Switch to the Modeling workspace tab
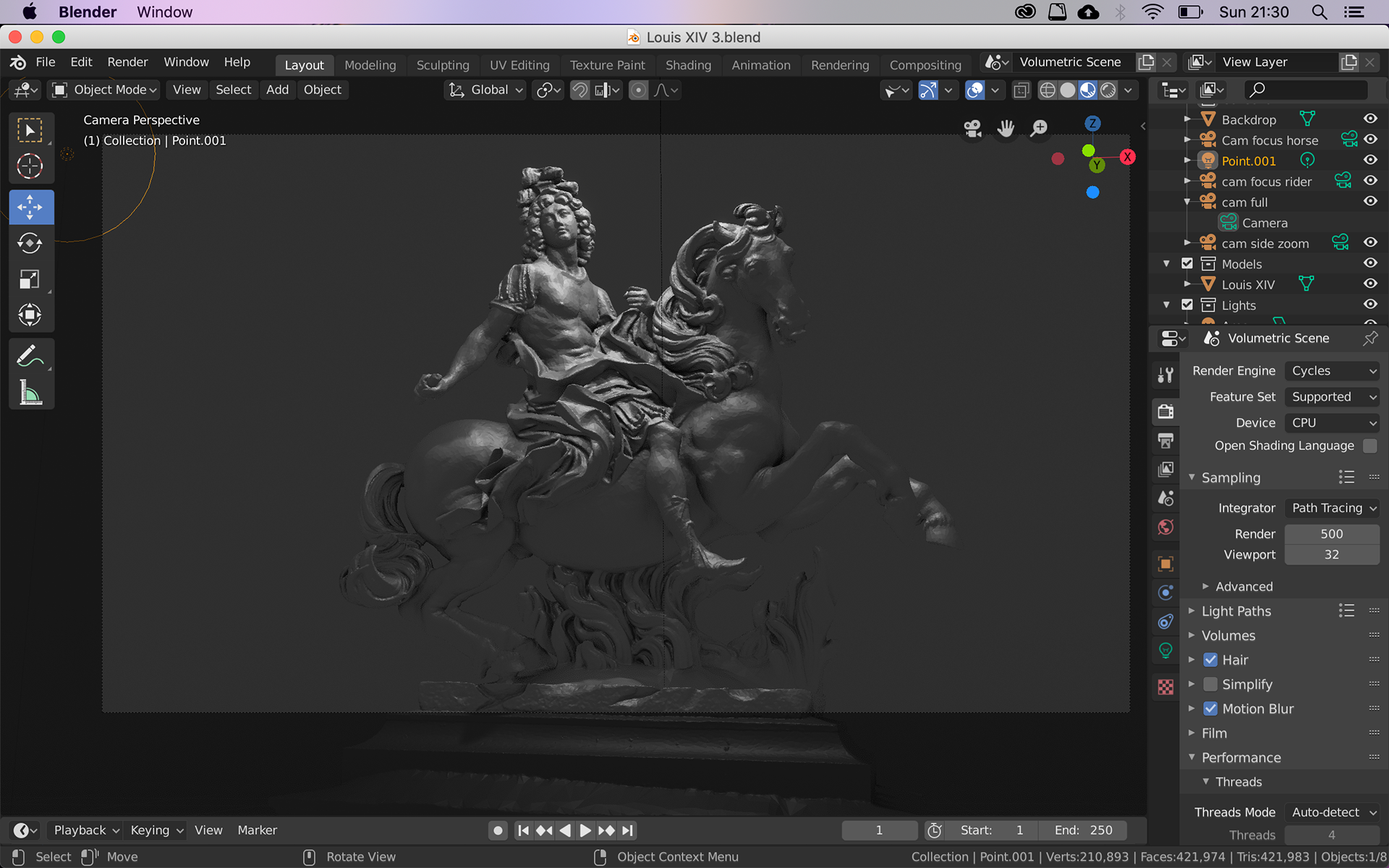Viewport: 1389px width, 868px height. (370, 65)
